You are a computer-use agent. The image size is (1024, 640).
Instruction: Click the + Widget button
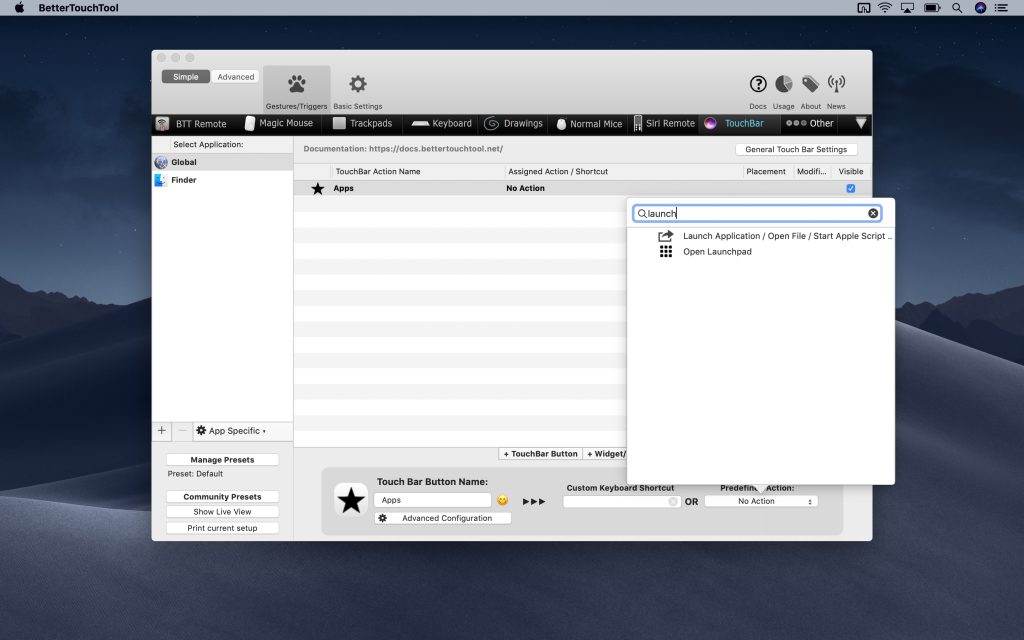[x=605, y=454]
